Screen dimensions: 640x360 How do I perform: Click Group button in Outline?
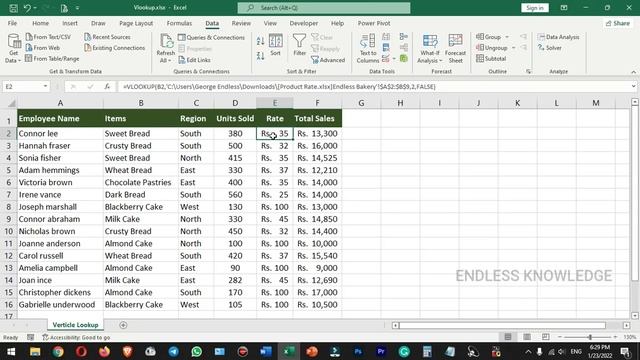[x=489, y=37]
